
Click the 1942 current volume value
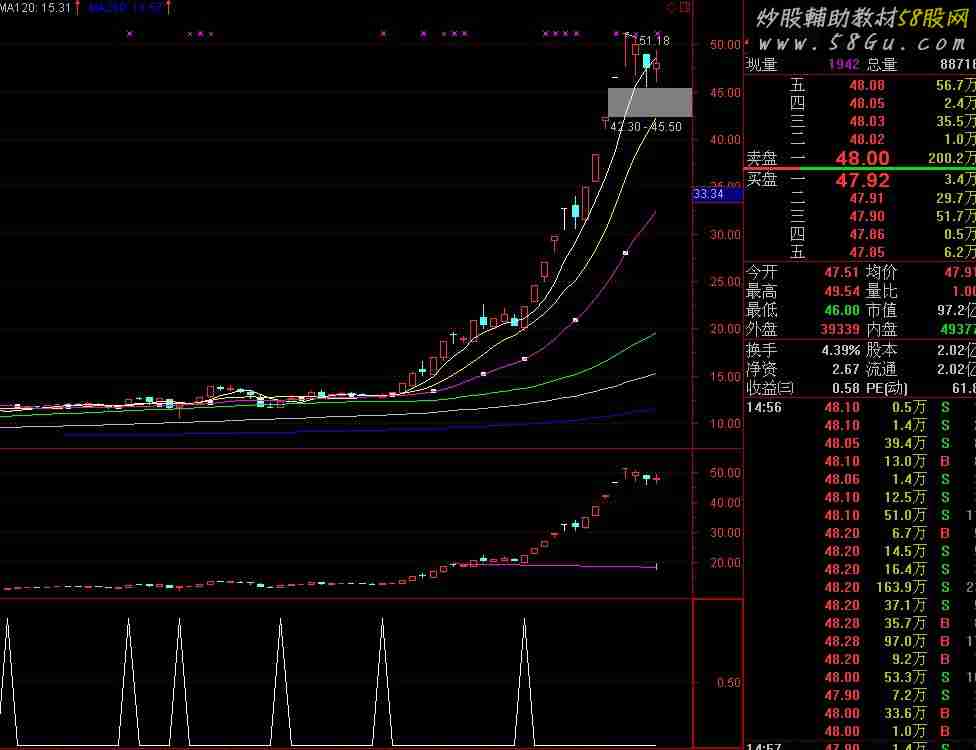point(843,64)
